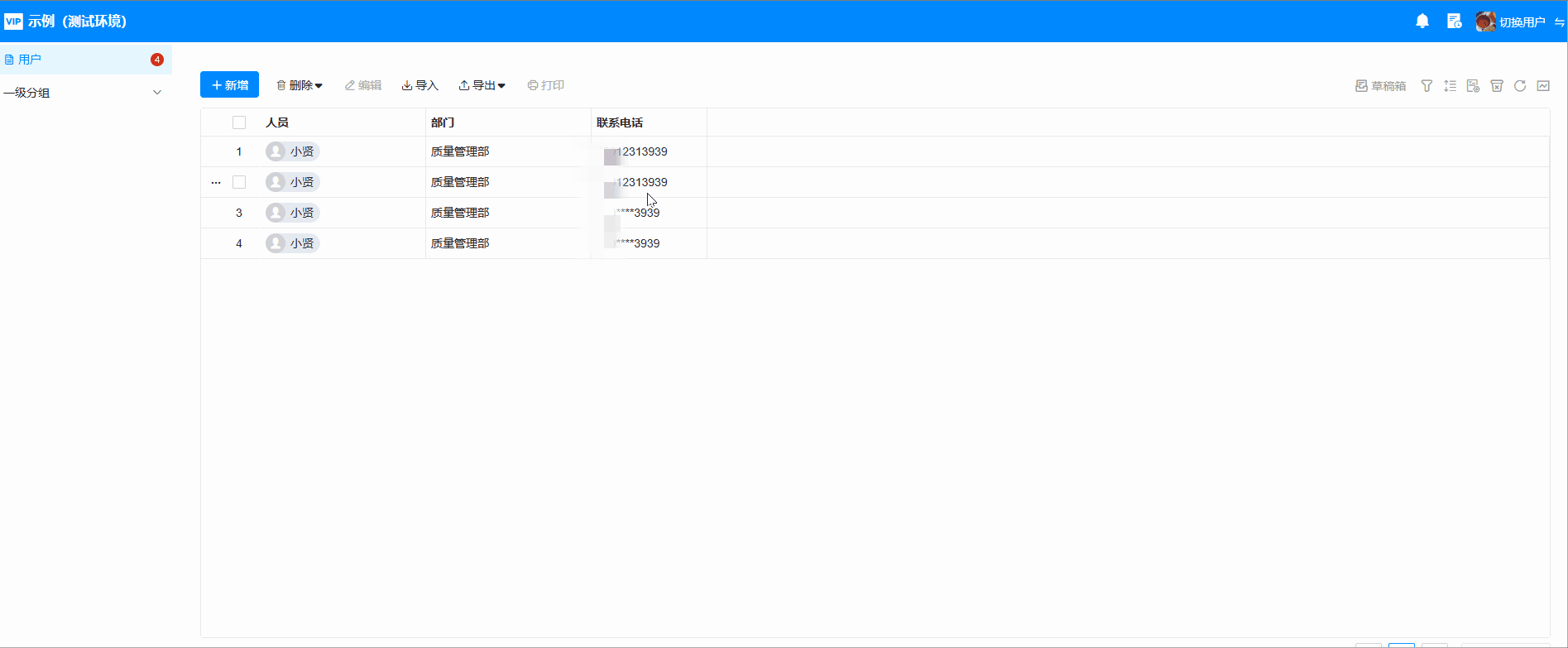
Task: Open the 草稿箱 drafts box
Action: pos(1380,86)
